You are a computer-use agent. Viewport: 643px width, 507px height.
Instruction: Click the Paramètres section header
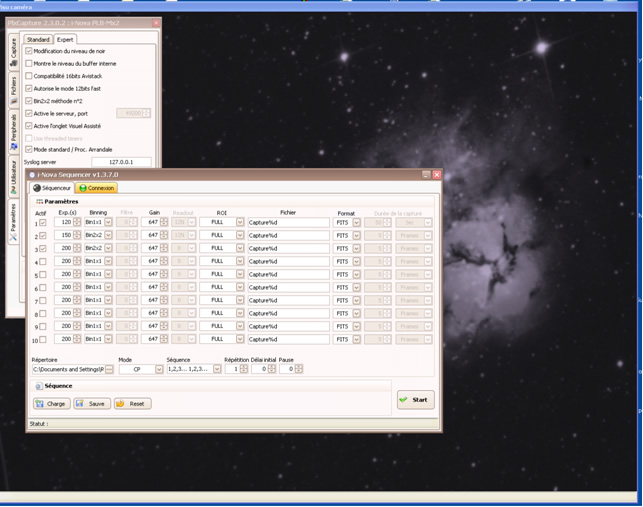[x=61, y=201]
